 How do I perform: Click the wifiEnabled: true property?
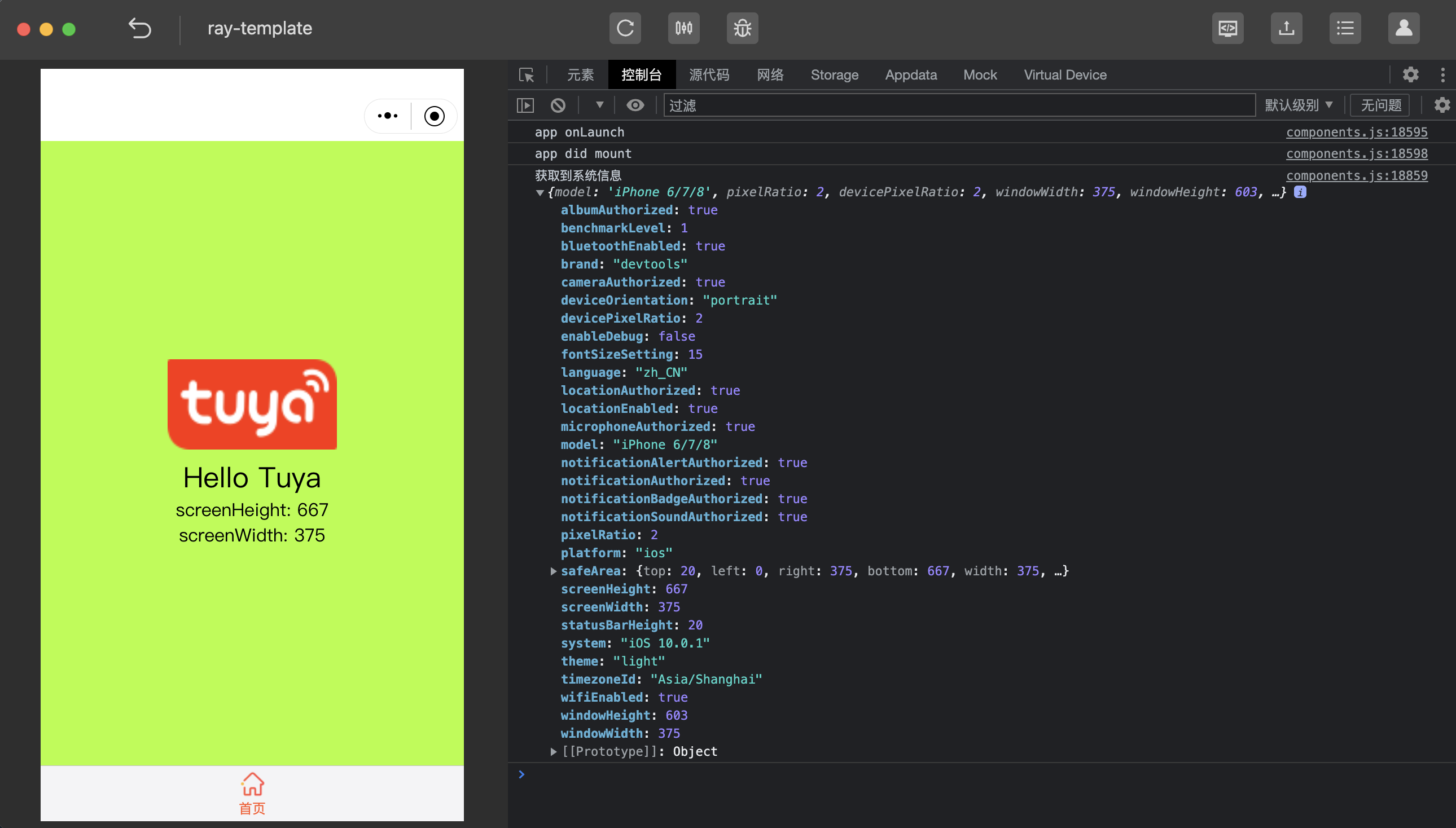[x=624, y=697]
